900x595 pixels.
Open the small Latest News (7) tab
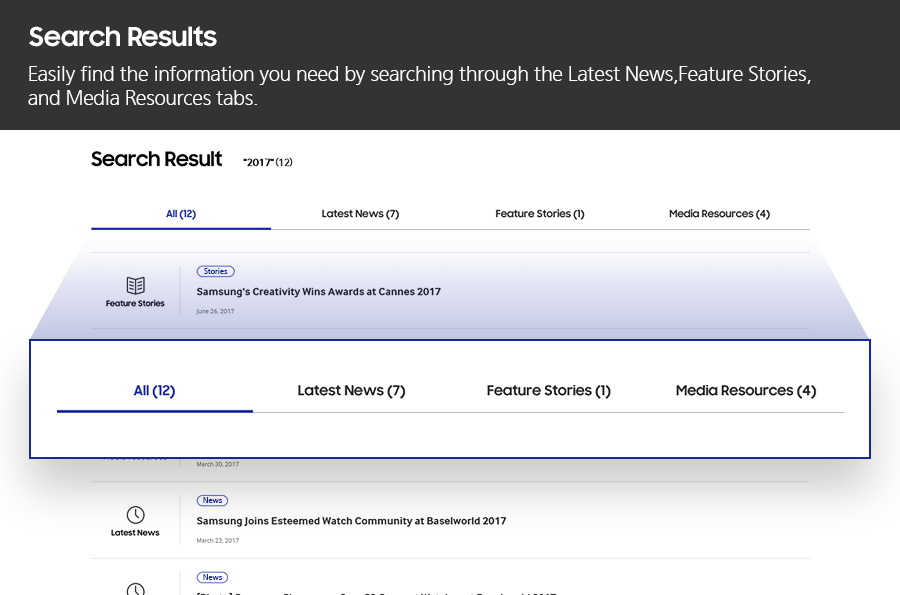coord(360,214)
